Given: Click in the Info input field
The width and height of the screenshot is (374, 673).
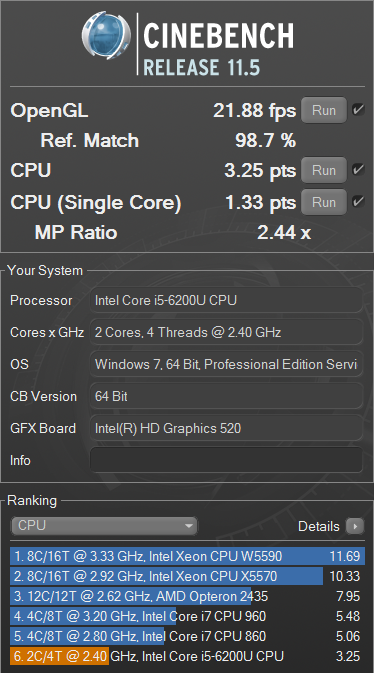Looking at the screenshot, I should 226,460.
